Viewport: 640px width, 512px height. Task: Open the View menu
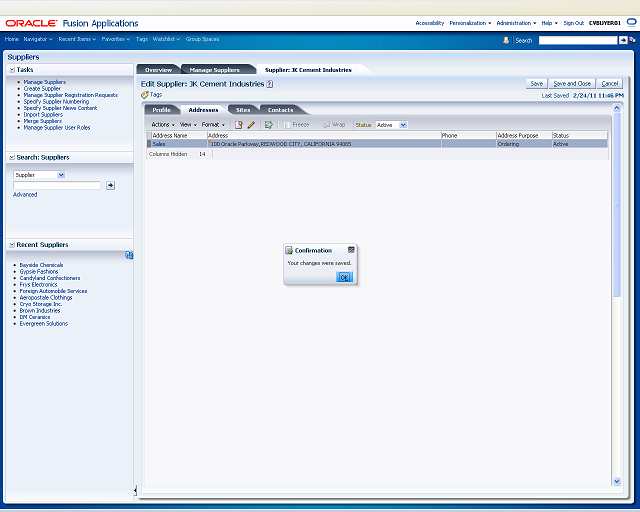click(188, 125)
